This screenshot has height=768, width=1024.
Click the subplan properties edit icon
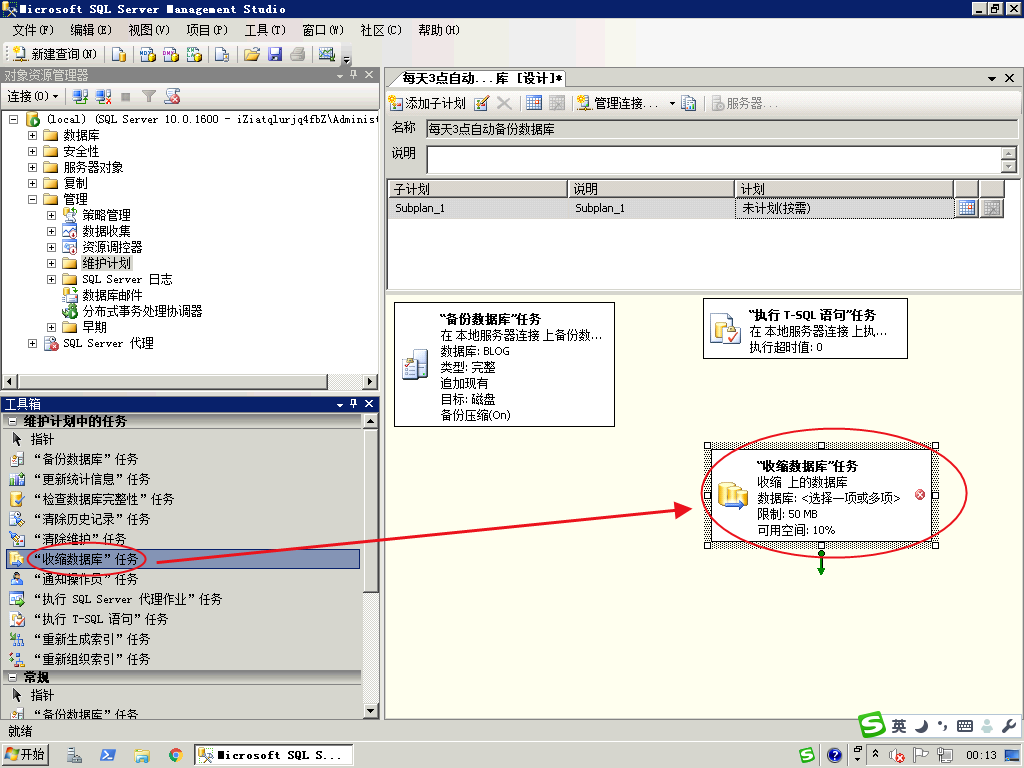(x=481, y=103)
